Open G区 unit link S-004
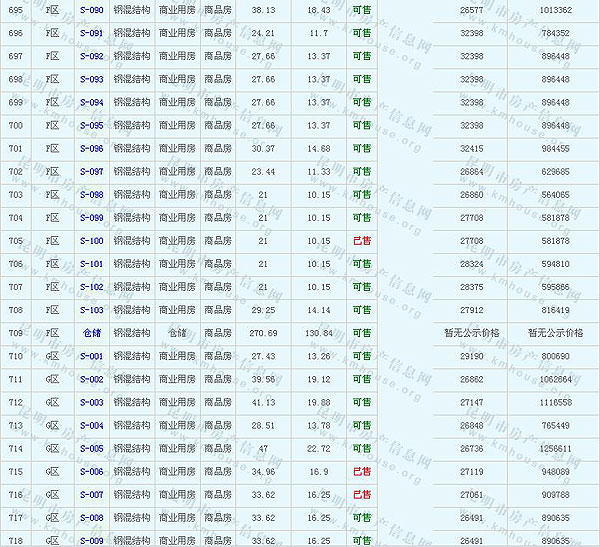Screen dimensions: 600x547 tap(91, 425)
